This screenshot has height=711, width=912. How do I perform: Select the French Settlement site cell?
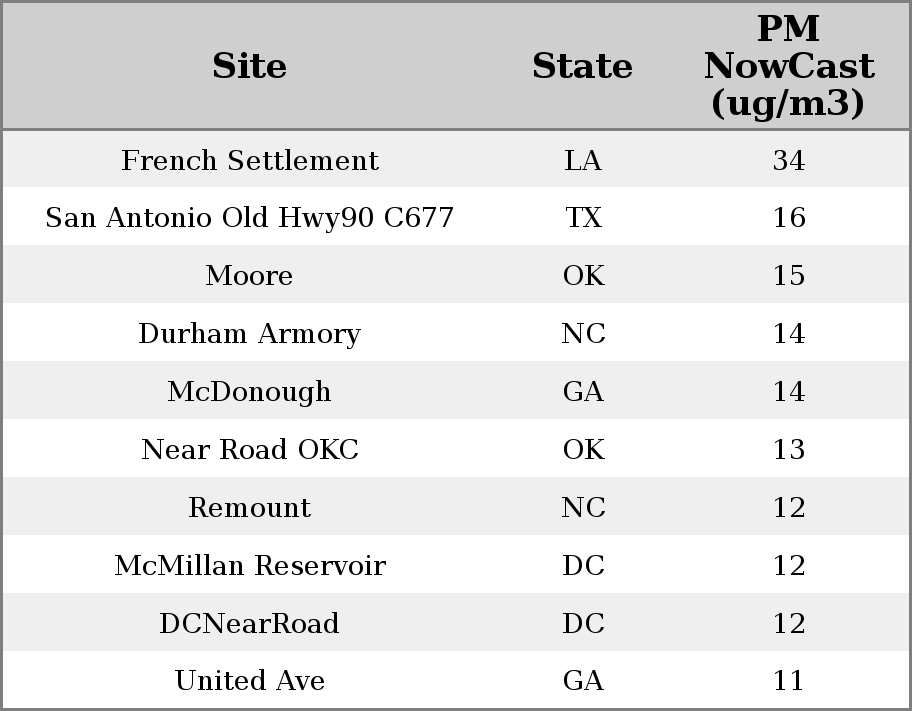249,161
